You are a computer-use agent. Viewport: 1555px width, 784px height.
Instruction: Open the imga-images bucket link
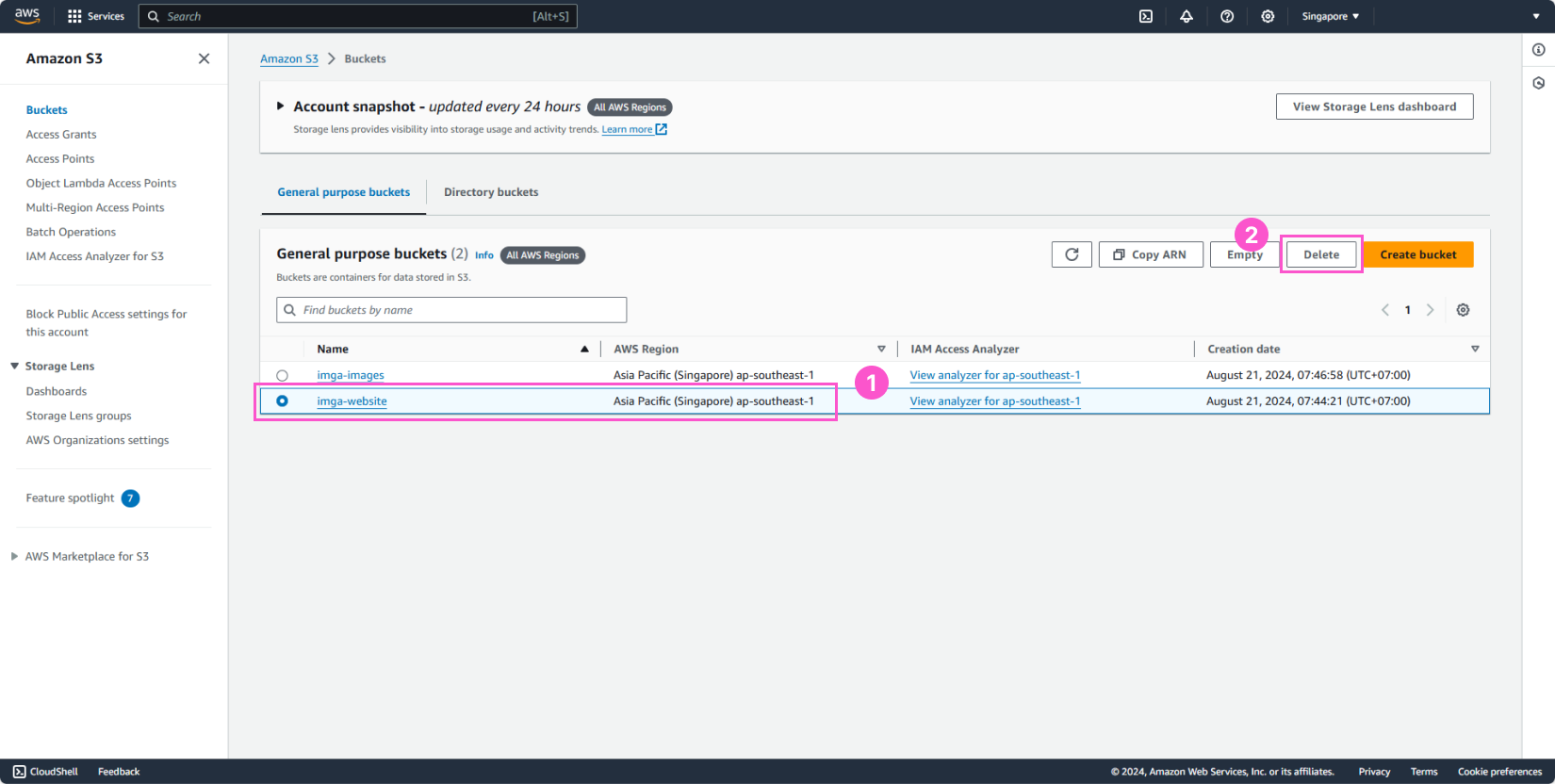(351, 375)
